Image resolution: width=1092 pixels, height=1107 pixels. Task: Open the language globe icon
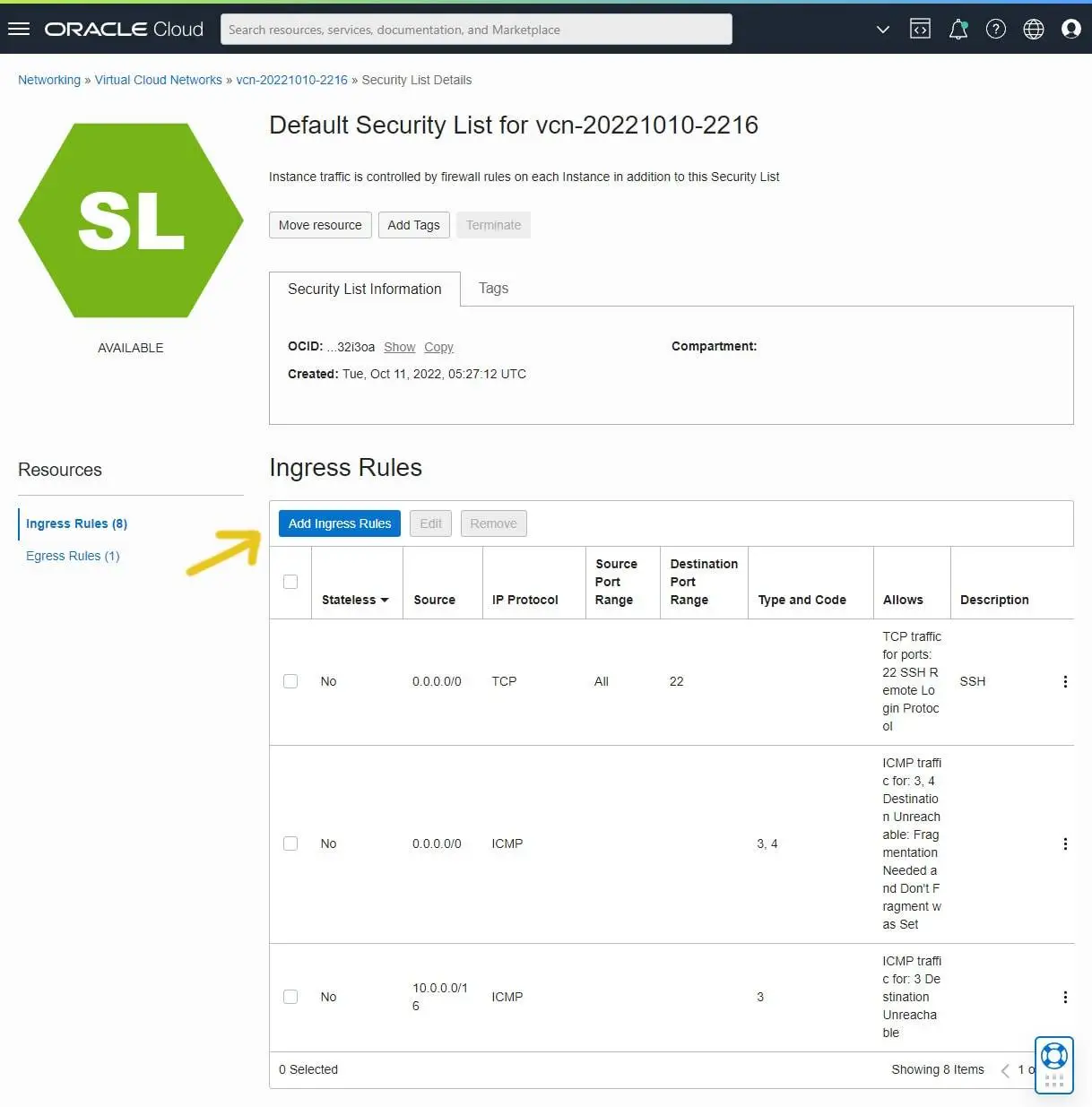click(x=1034, y=30)
